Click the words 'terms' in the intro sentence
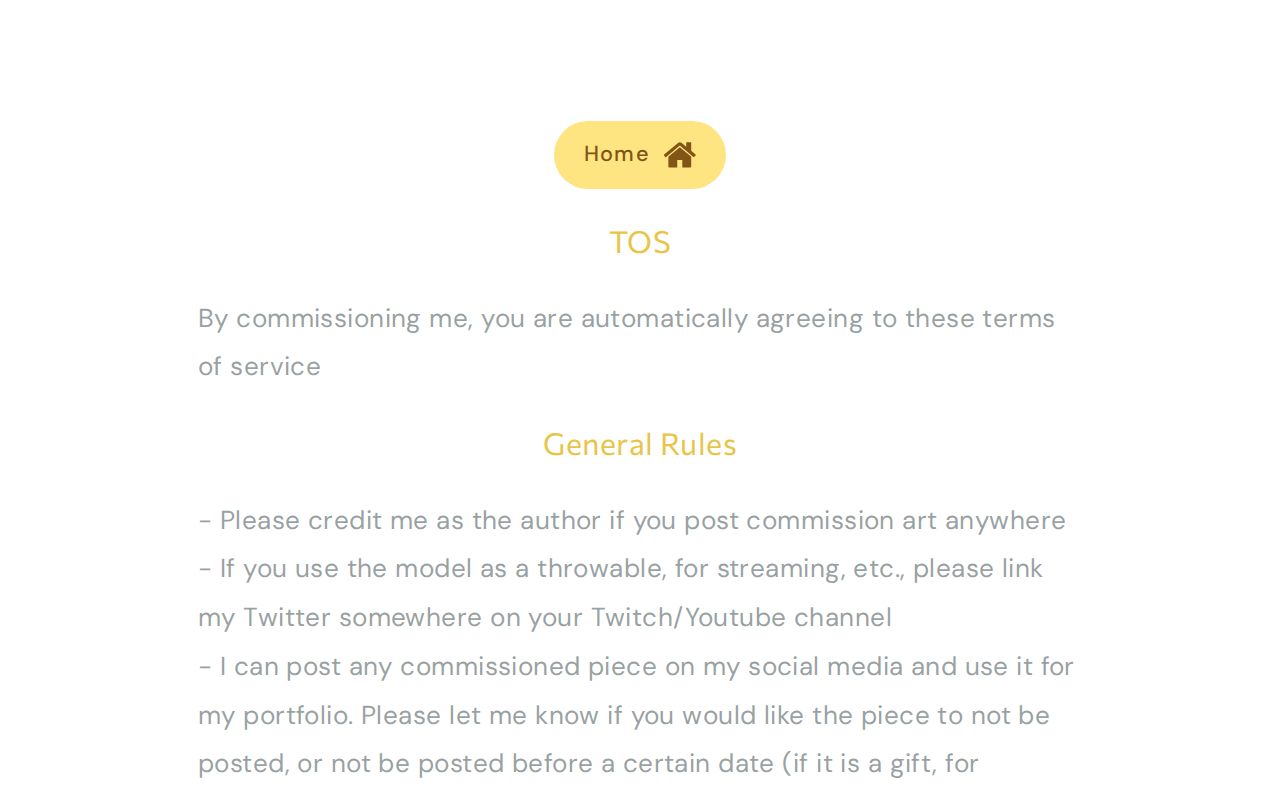 pyautogui.click(x=1018, y=319)
